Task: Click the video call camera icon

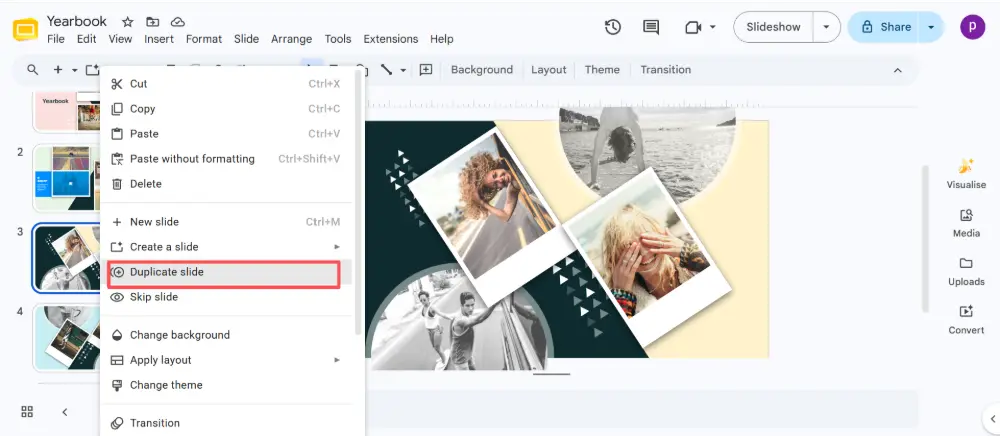Action: point(693,27)
